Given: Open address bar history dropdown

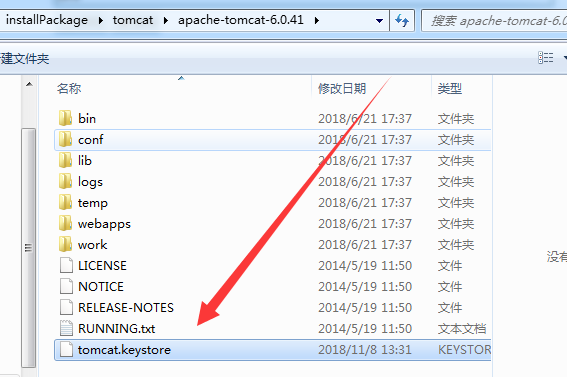Looking at the screenshot, I should (x=379, y=21).
